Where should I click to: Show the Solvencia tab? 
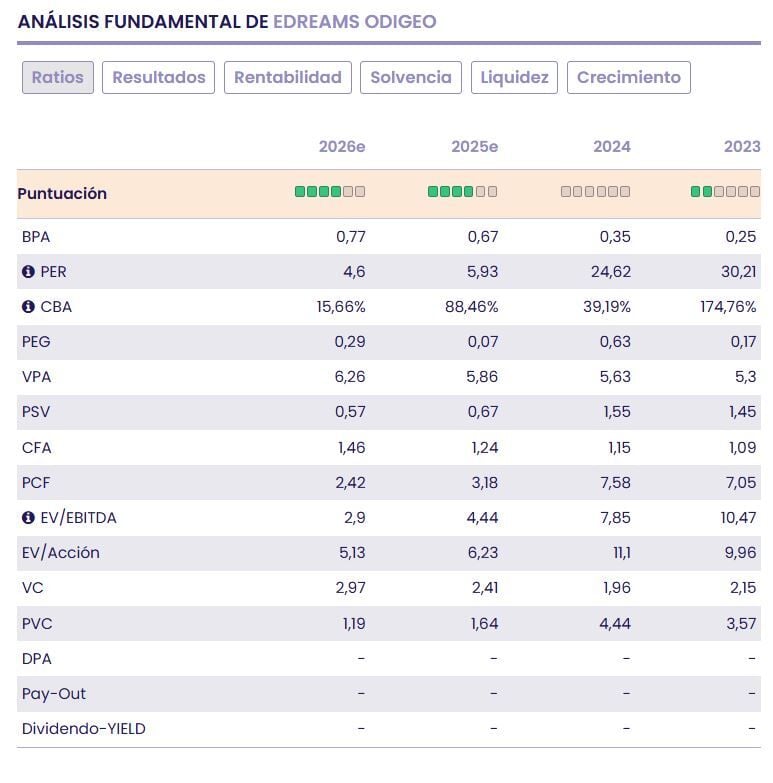(411, 77)
